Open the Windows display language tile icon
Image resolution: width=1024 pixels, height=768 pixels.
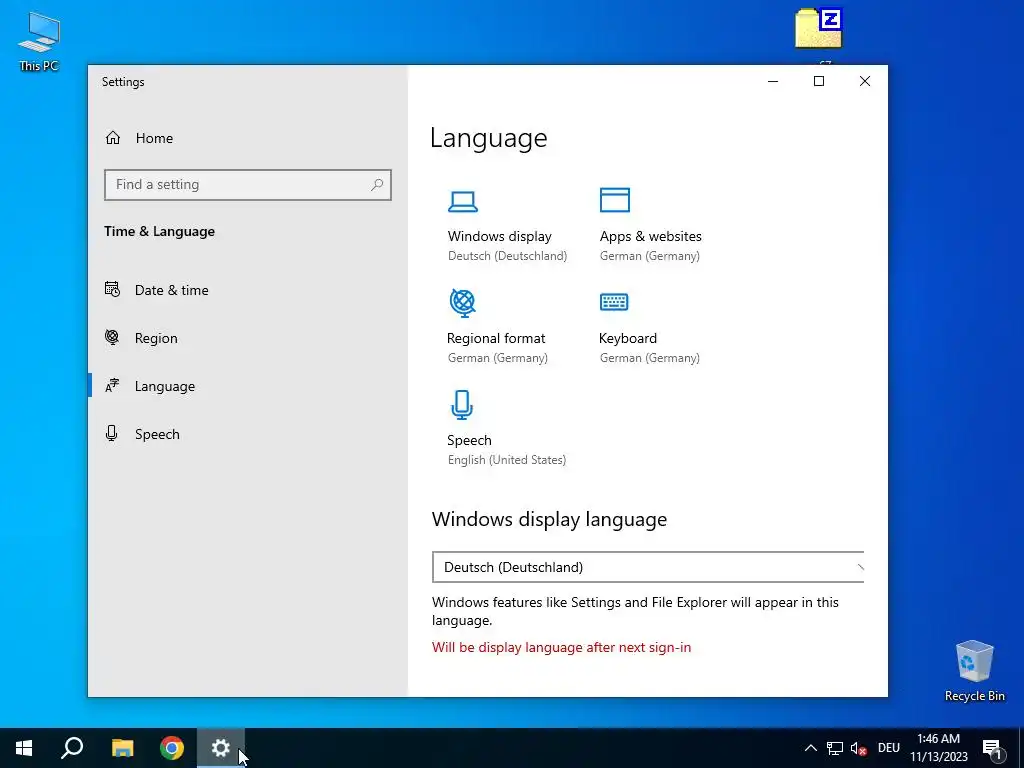tap(462, 200)
